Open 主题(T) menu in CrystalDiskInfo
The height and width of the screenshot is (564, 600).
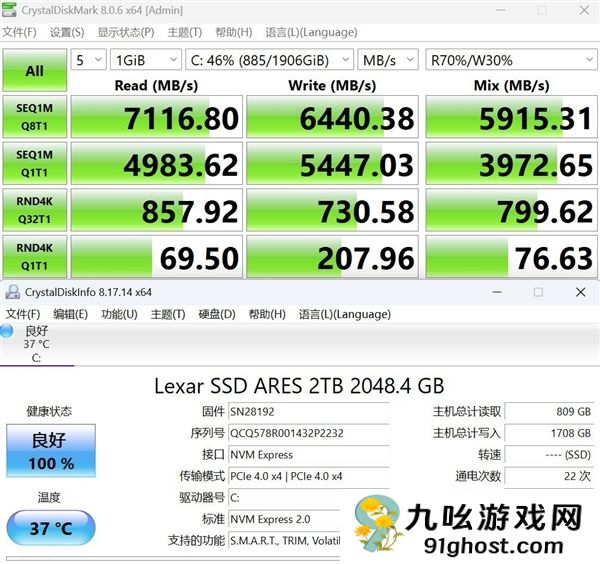click(168, 314)
